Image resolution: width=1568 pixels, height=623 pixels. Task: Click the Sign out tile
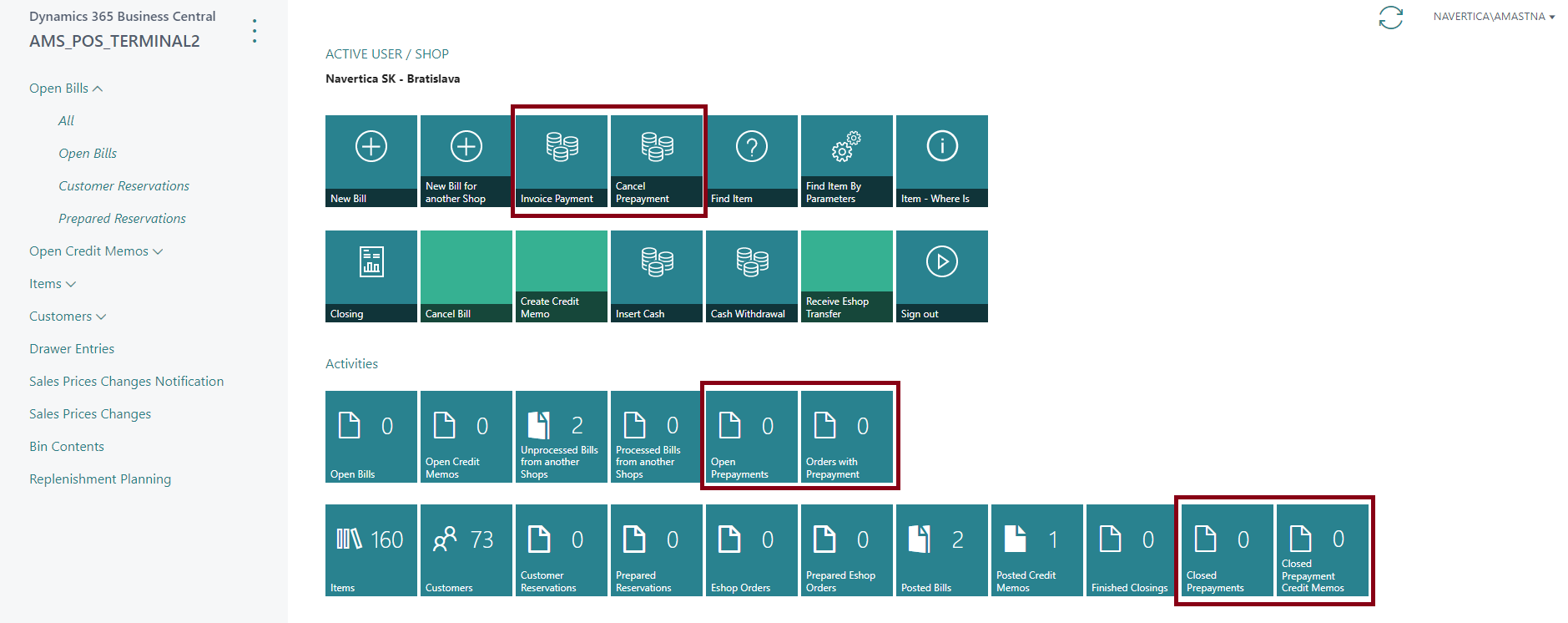[x=942, y=276]
